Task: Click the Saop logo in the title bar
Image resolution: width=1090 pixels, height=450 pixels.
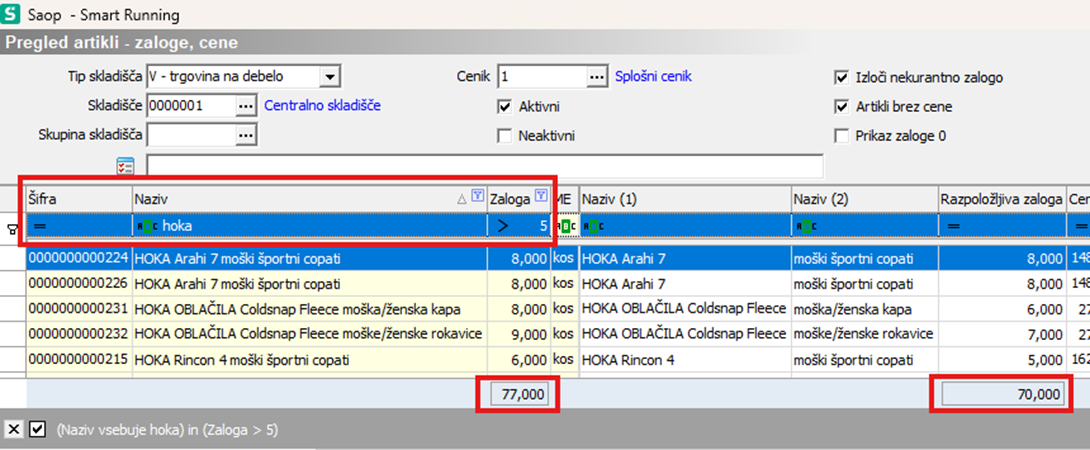Action: (12, 14)
